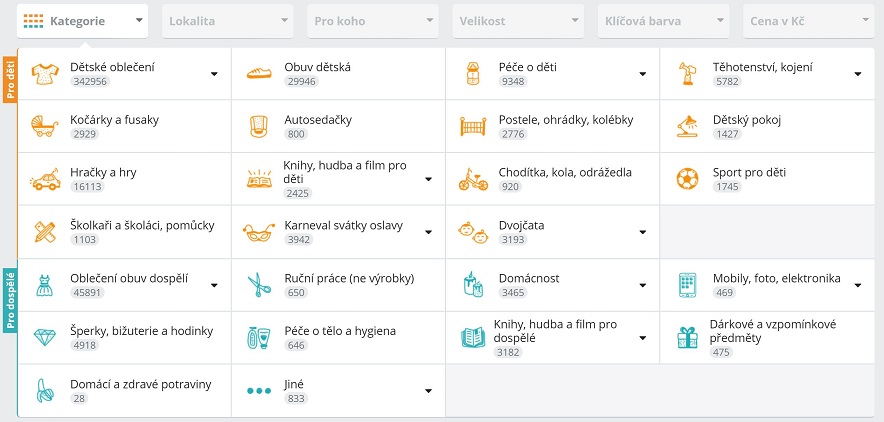Viewport: 884px width, 422px height.
Task: Open the Cena v Kč dropdown
Action: click(808, 21)
